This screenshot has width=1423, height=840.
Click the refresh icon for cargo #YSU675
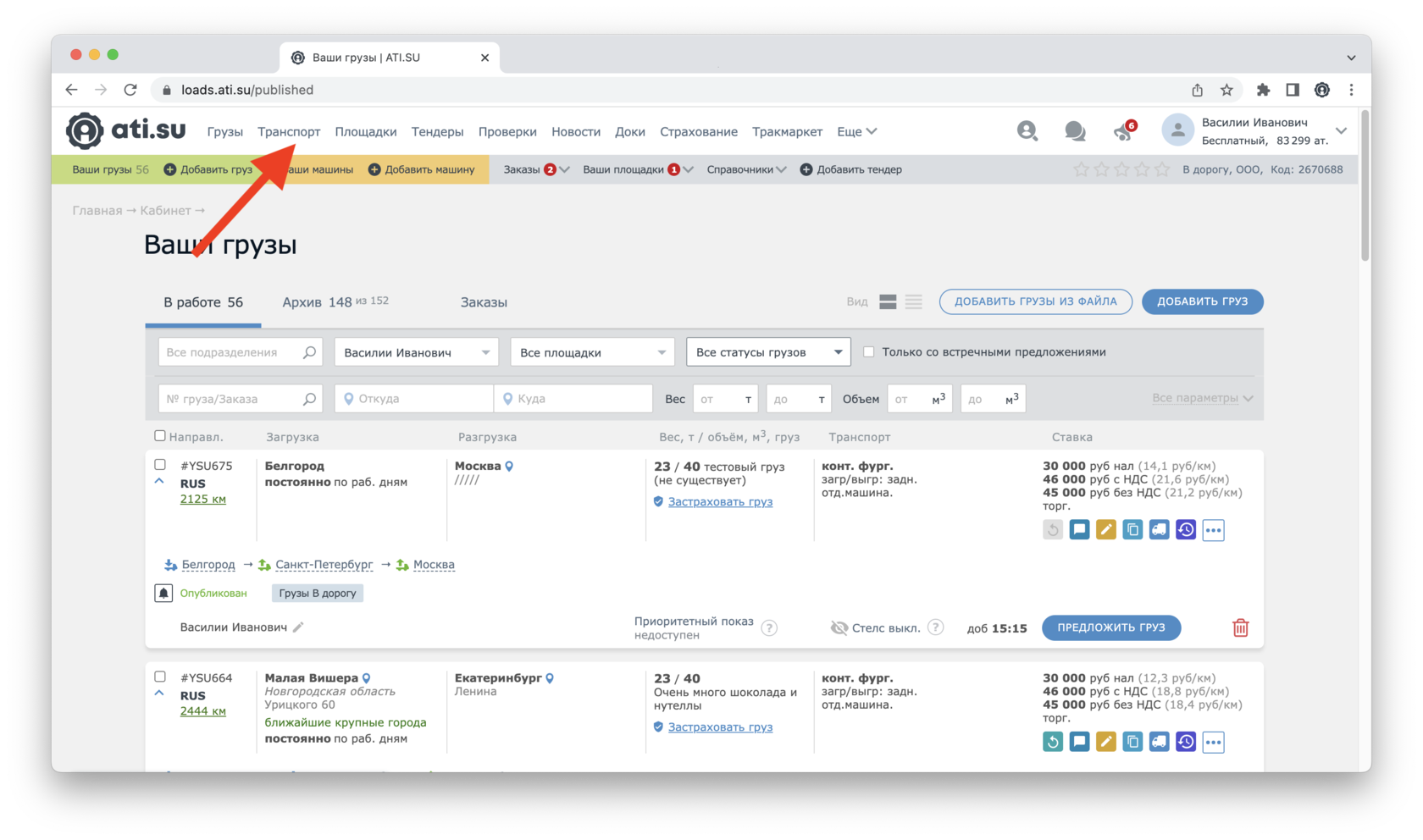coord(1053,530)
